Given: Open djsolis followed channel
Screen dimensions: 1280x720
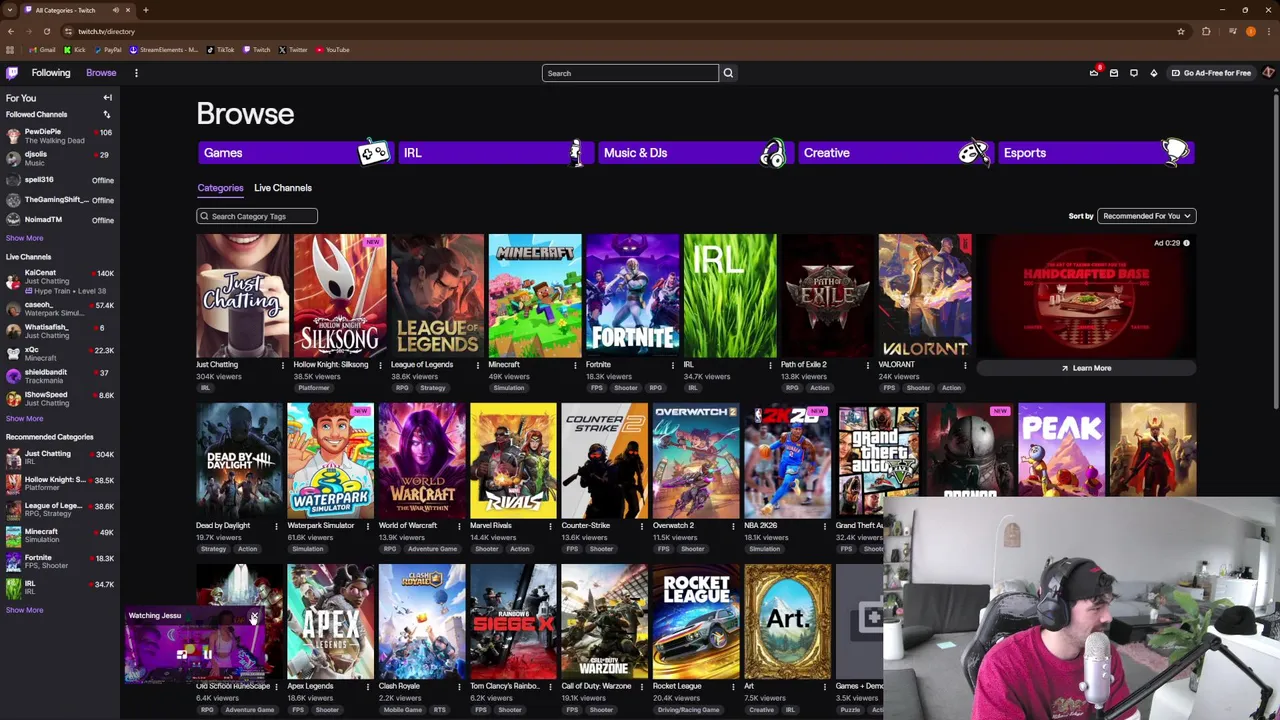Looking at the screenshot, I should (x=60, y=158).
